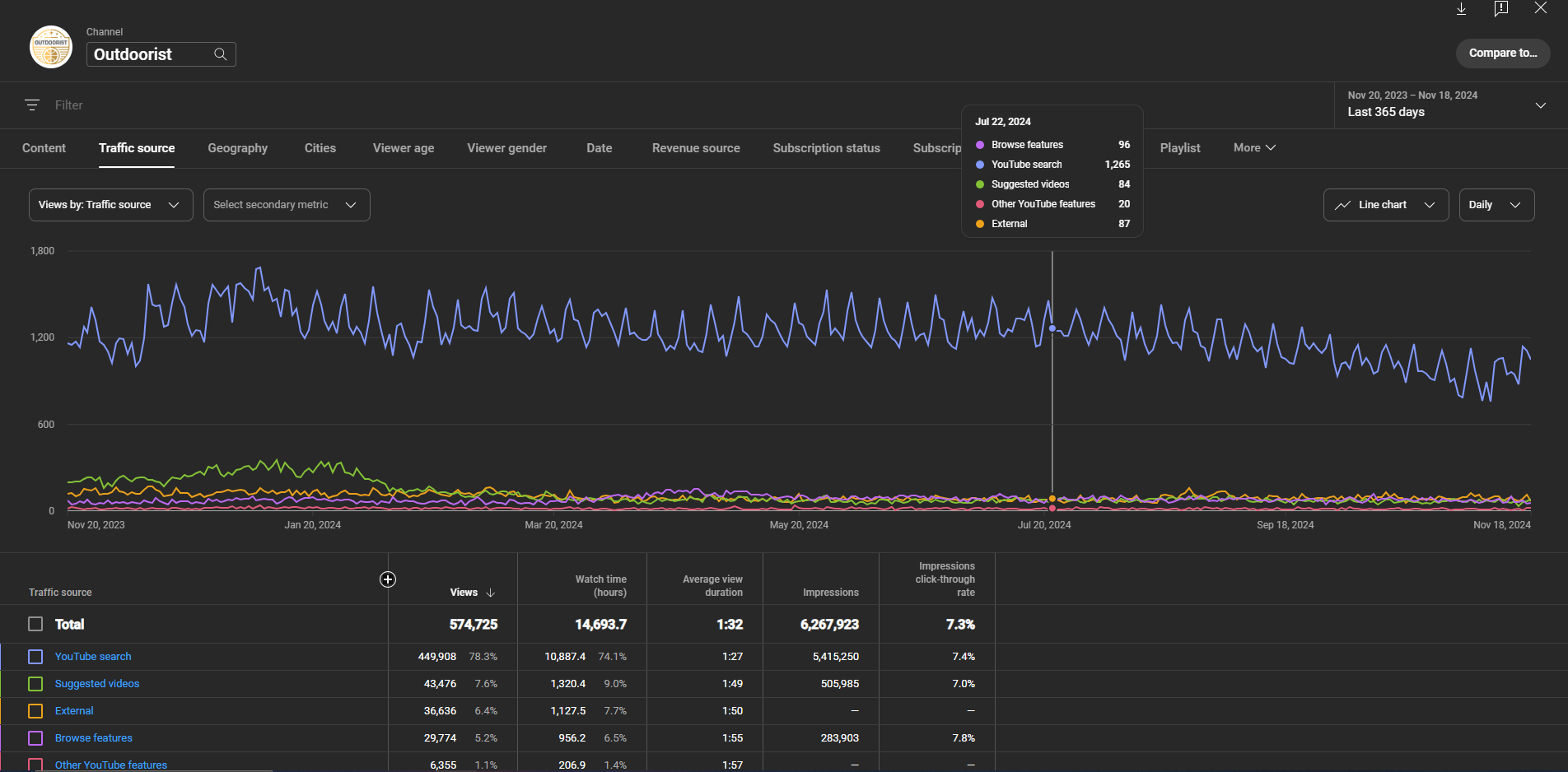Click the Impressions column header

[x=831, y=593]
